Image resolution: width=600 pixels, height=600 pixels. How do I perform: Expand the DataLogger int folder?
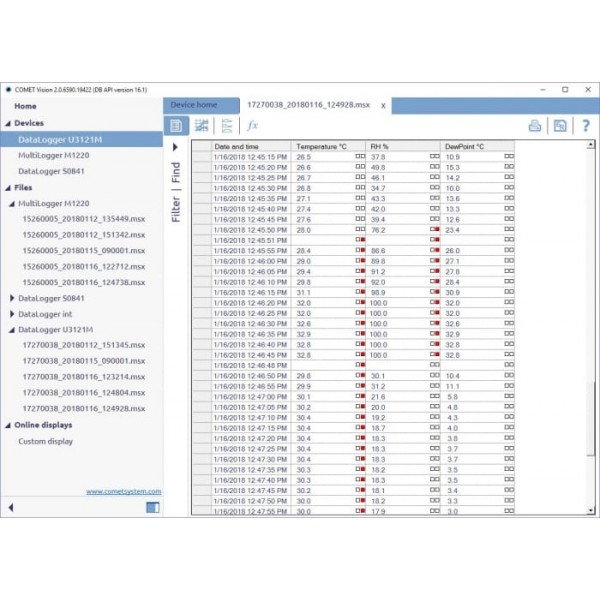coord(12,314)
